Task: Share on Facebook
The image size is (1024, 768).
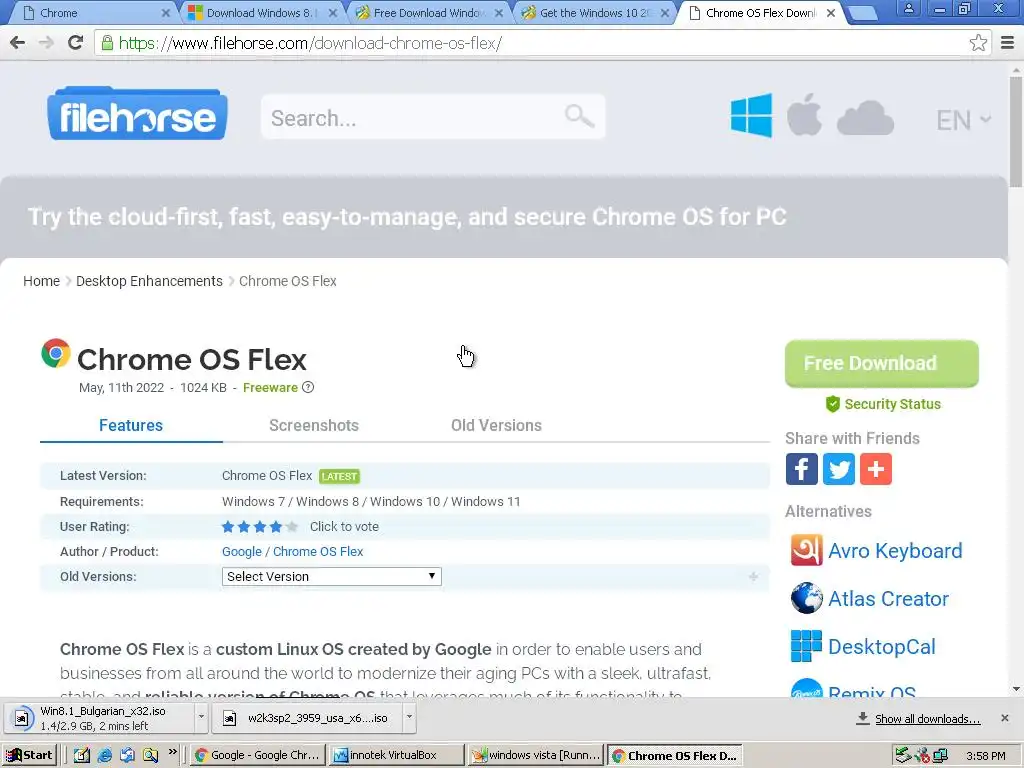Action: point(801,469)
